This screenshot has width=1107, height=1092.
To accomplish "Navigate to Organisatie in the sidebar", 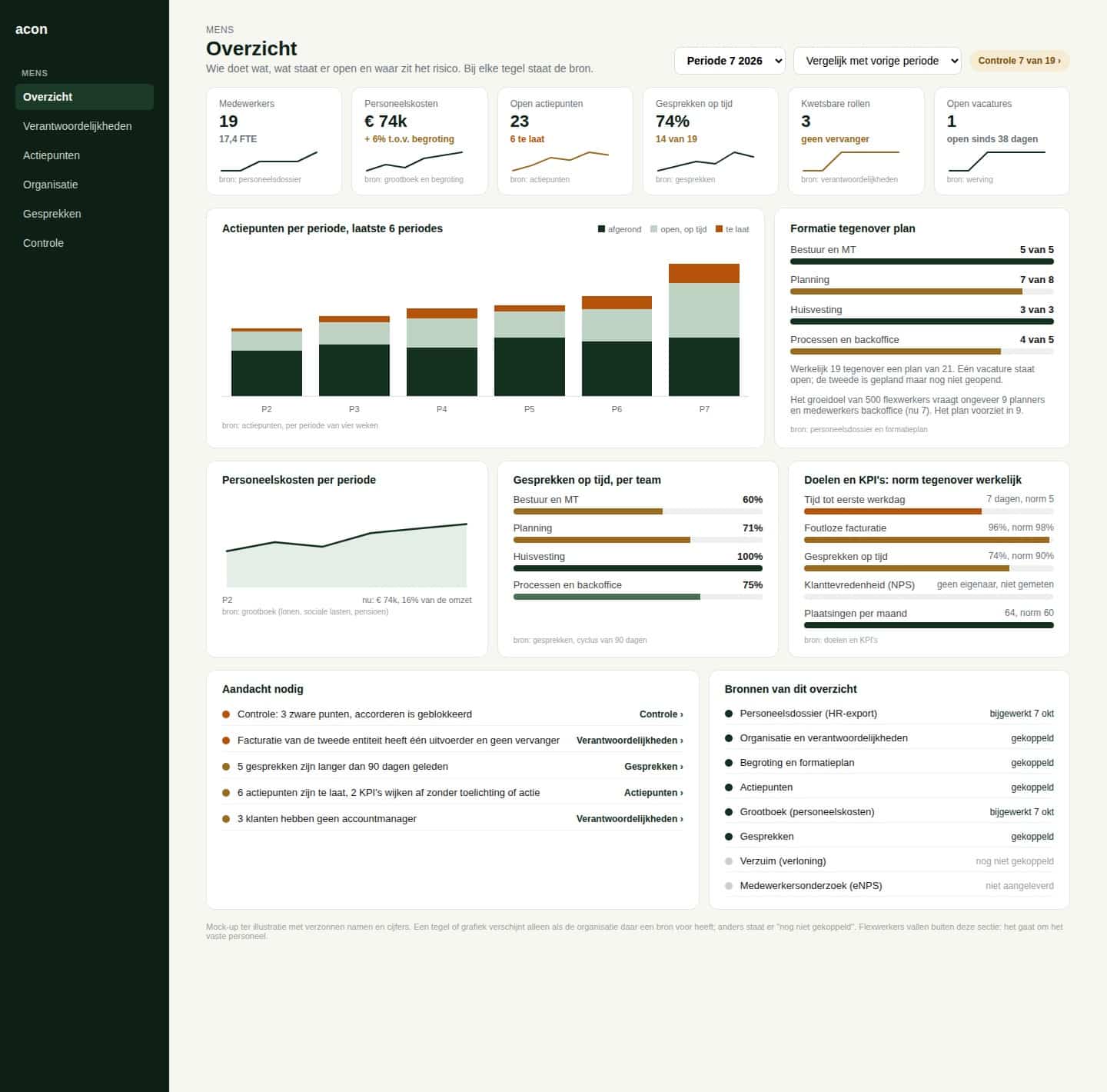I will pyautogui.click(x=85, y=185).
